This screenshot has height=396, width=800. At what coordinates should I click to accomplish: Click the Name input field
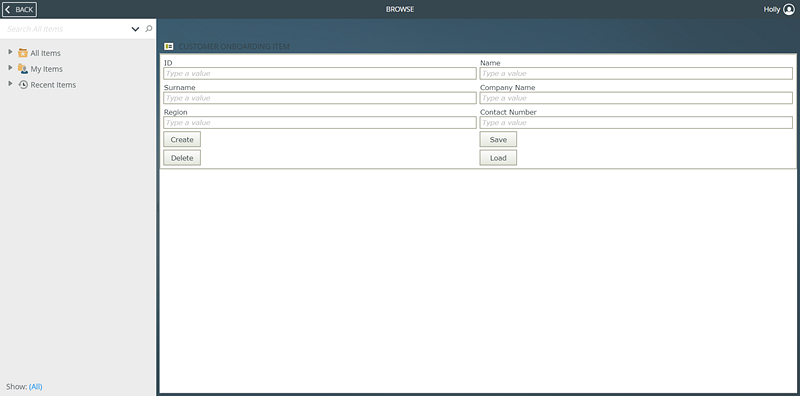(x=636, y=73)
